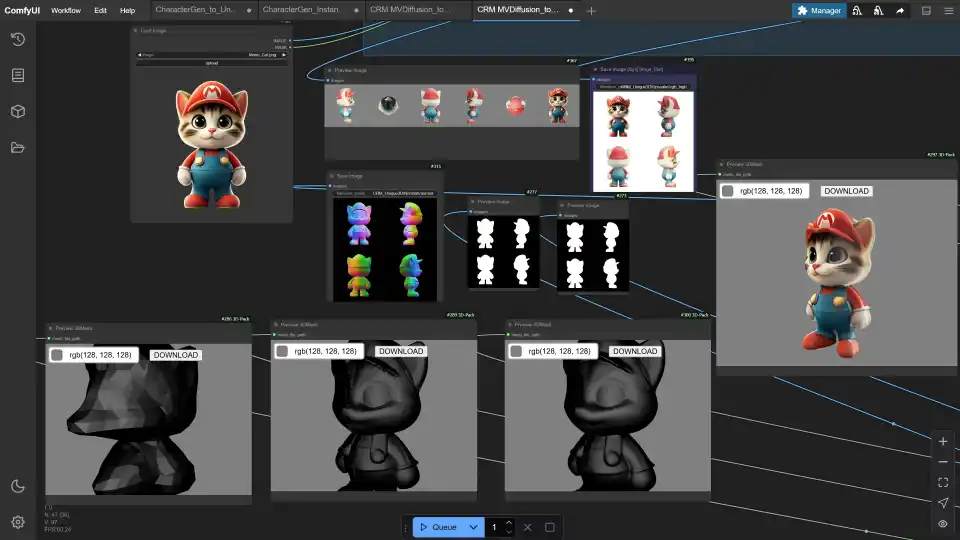960x540 pixels.
Task: Click the select-mode arrow icon on canvas controls
Action: coord(943,503)
